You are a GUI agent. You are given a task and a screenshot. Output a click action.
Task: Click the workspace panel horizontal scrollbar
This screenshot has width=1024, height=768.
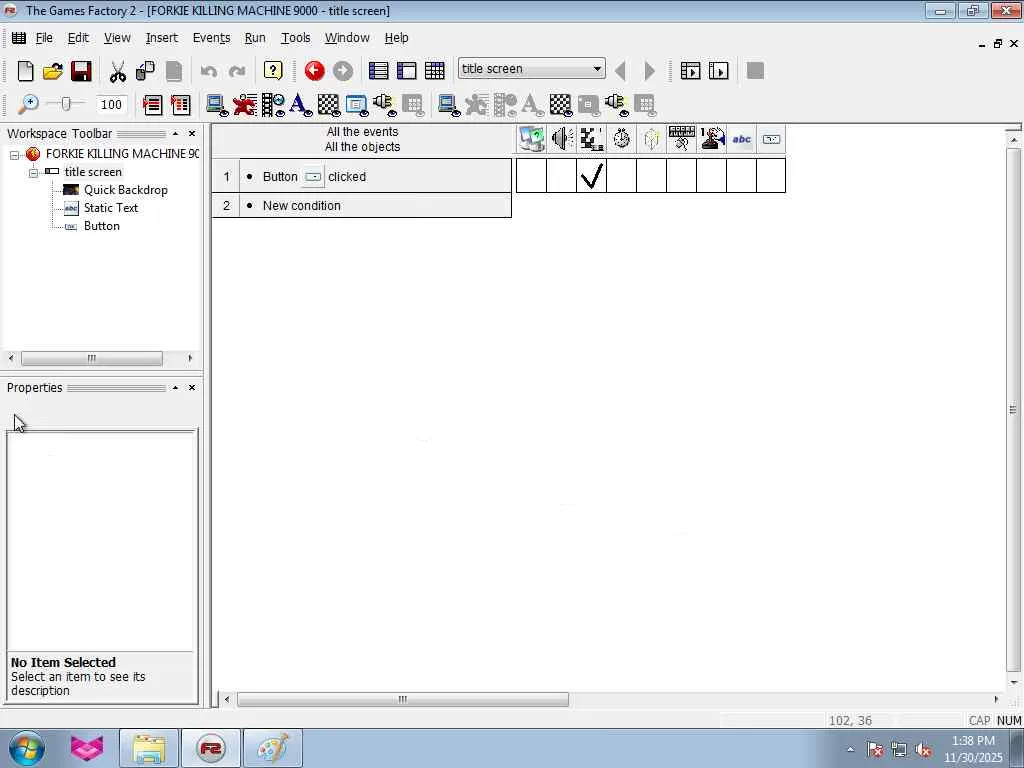tap(91, 358)
